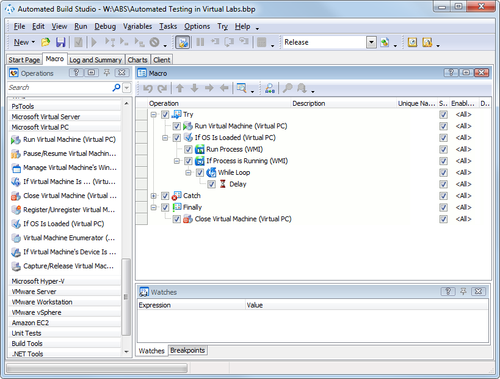Uncheck the Try operation checkbox
The image size is (500, 379).
click(x=165, y=115)
